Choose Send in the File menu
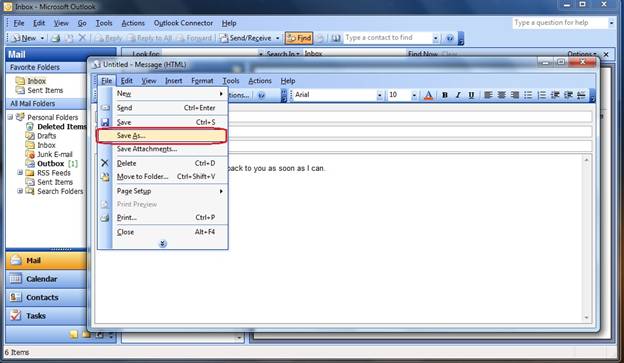The height and width of the screenshot is (363, 624). click(x=162, y=108)
